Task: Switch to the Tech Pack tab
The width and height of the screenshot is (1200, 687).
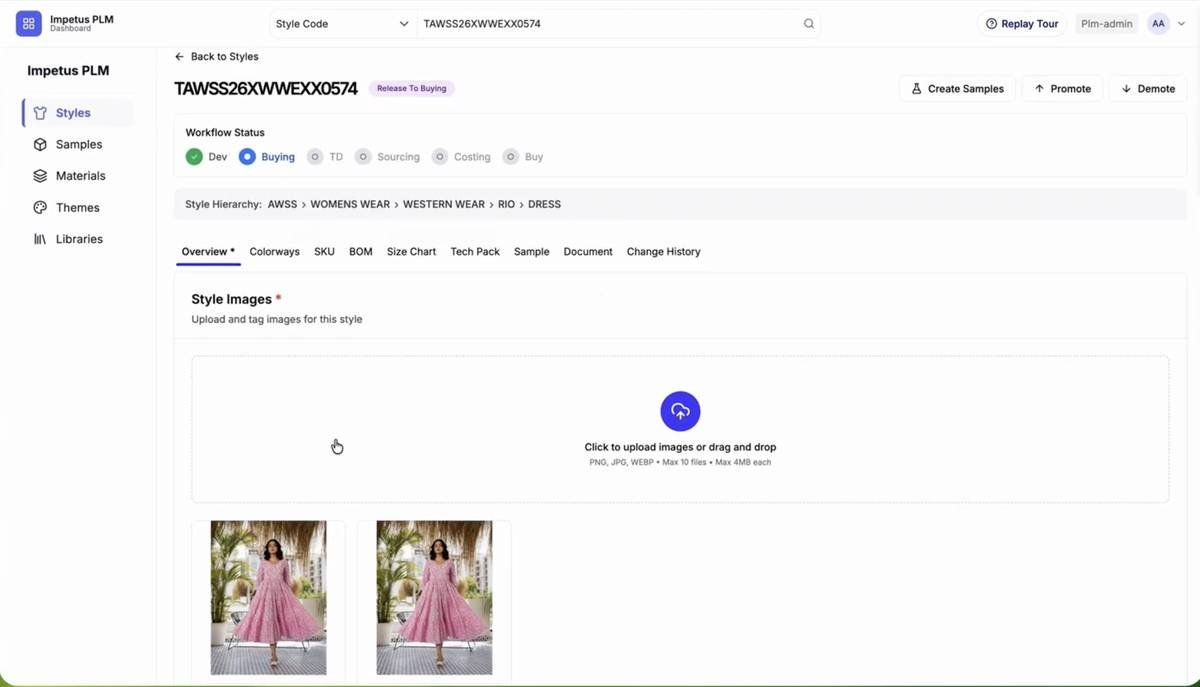Action: click(475, 252)
